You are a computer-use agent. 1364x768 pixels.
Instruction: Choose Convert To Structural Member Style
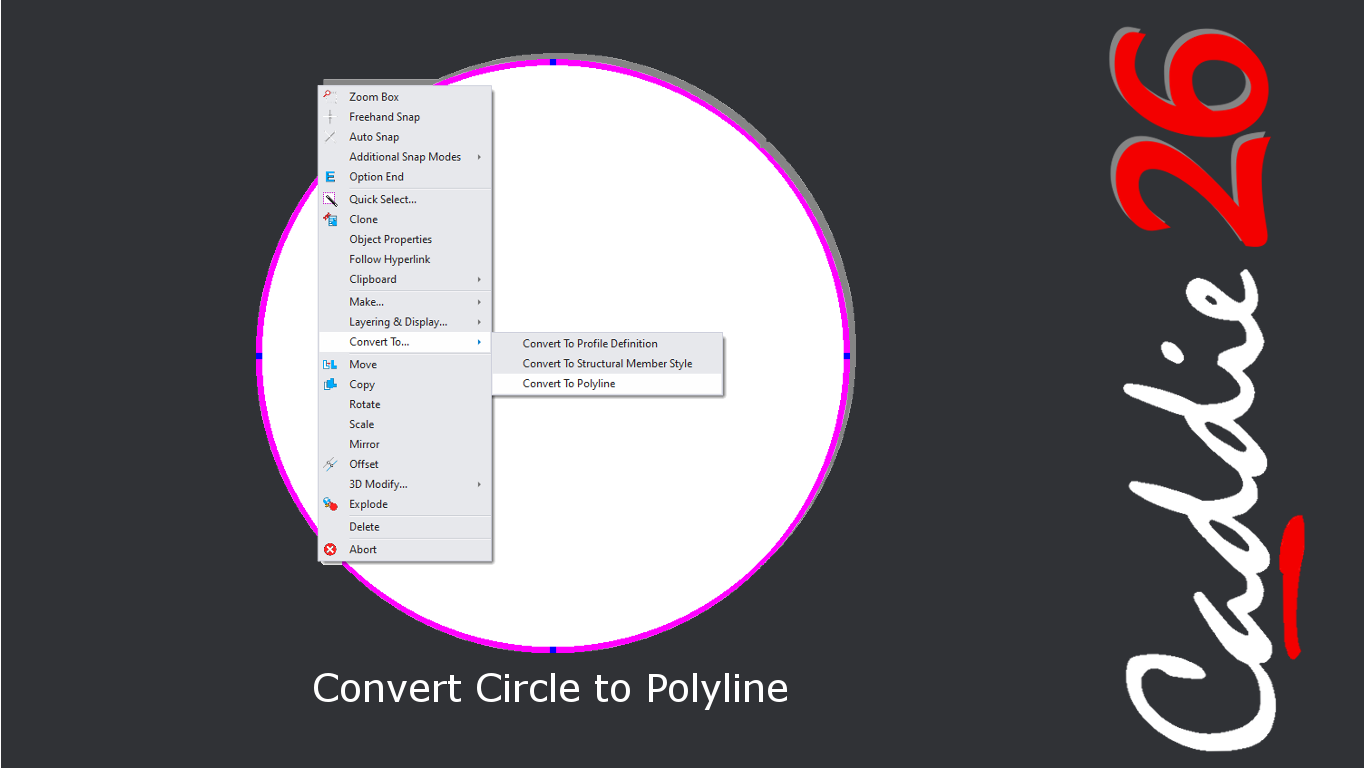pyautogui.click(x=607, y=364)
